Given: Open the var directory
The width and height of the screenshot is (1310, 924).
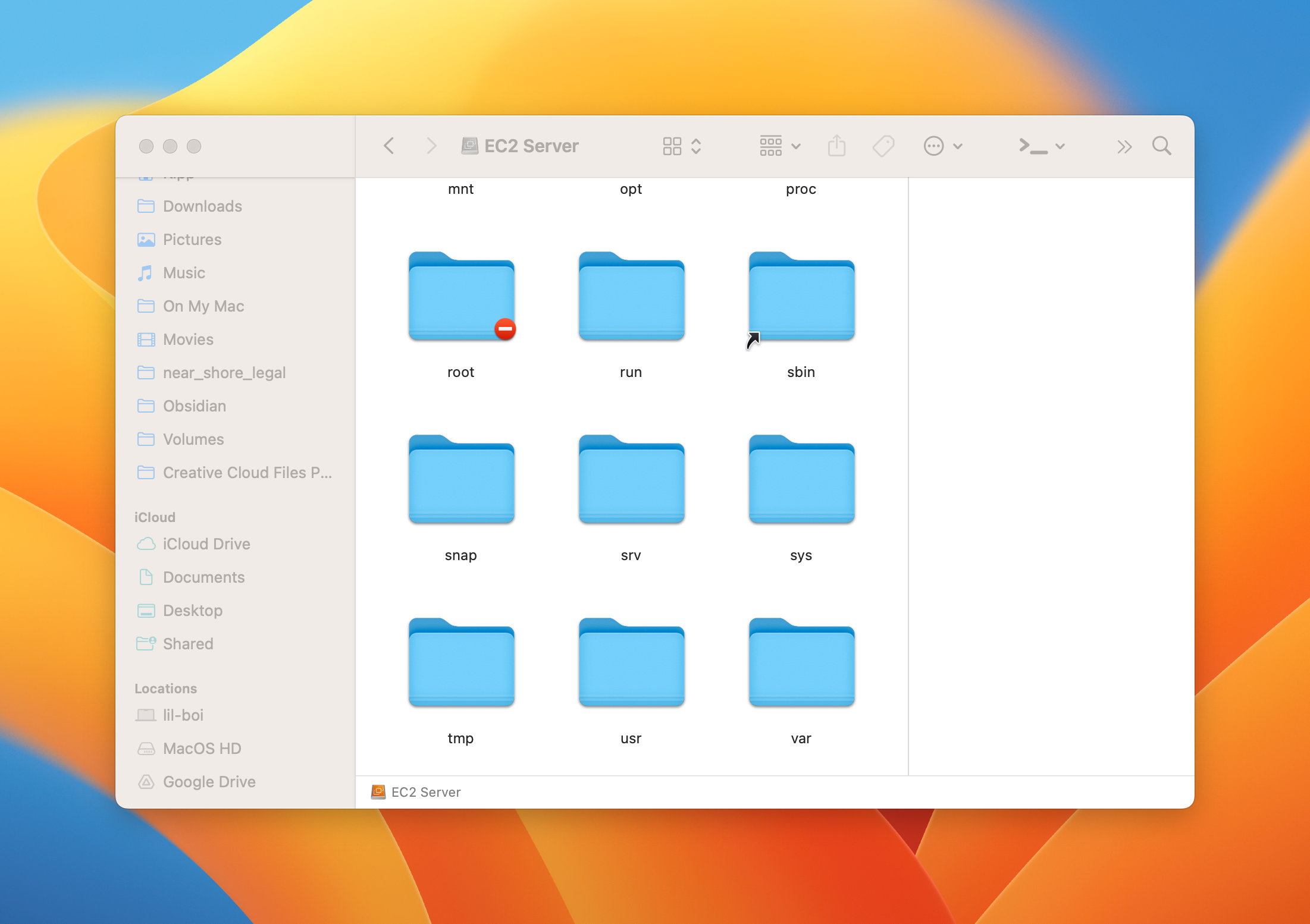Looking at the screenshot, I should click(x=800, y=674).
